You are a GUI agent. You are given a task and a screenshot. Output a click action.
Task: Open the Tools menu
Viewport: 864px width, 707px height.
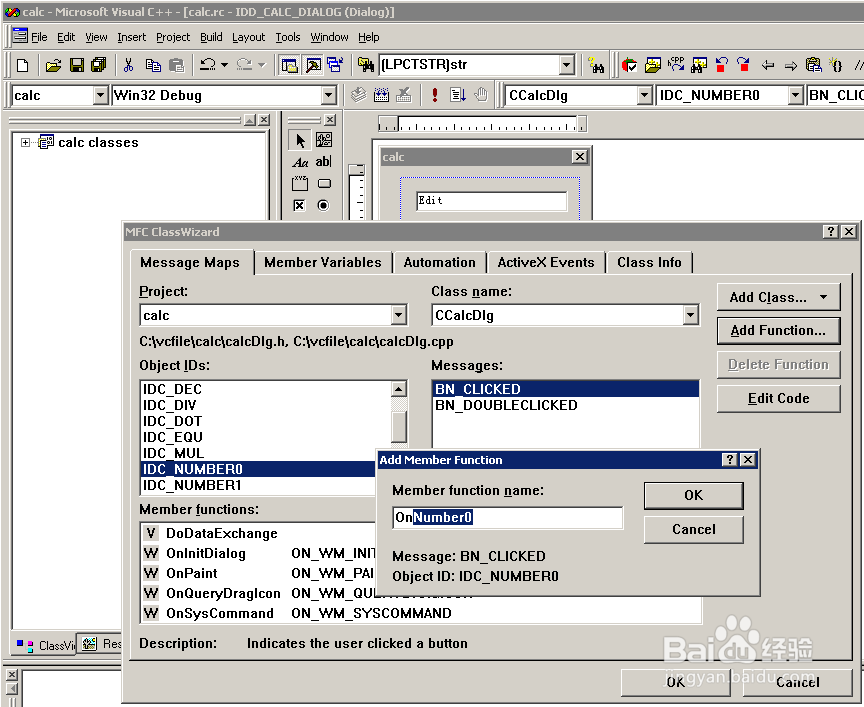(288, 37)
